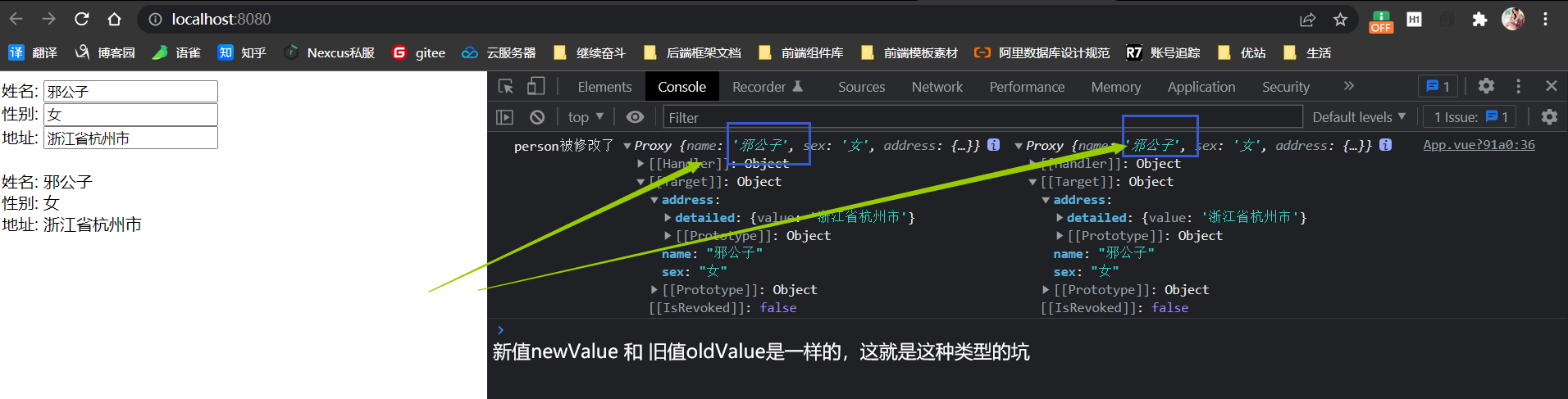This screenshot has width=1568, height=399.
Task: Click the 性别 input field
Action: point(130,114)
